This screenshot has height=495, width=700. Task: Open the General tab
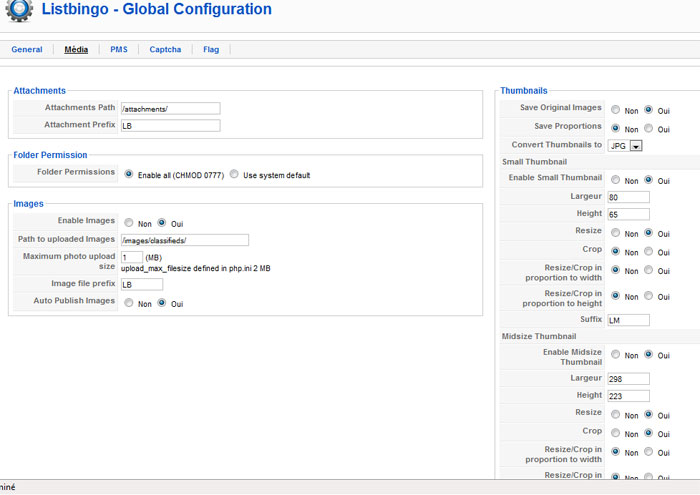pyautogui.click(x=27, y=49)
